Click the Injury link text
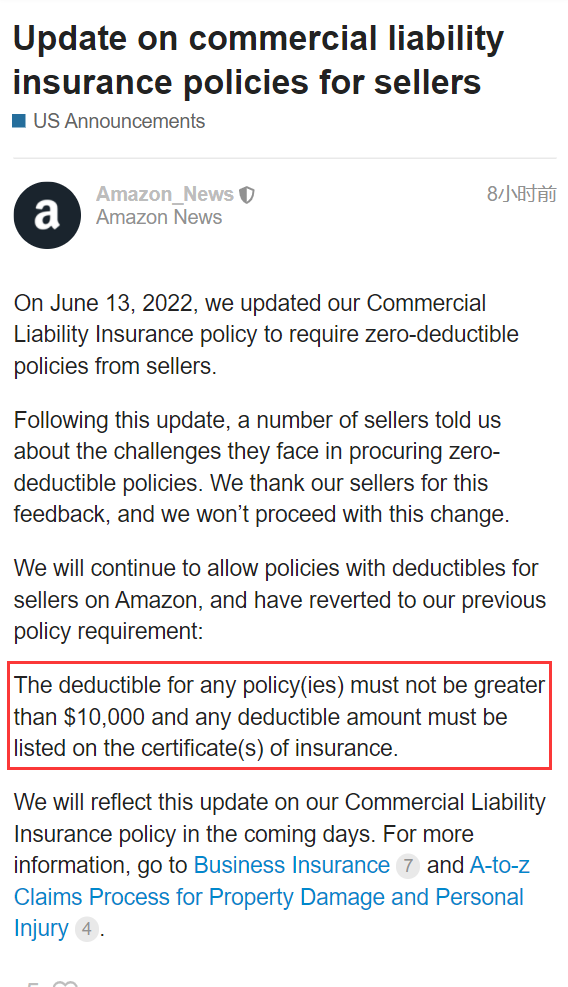This screenshot has width=568, height=987. pos(41,928)
